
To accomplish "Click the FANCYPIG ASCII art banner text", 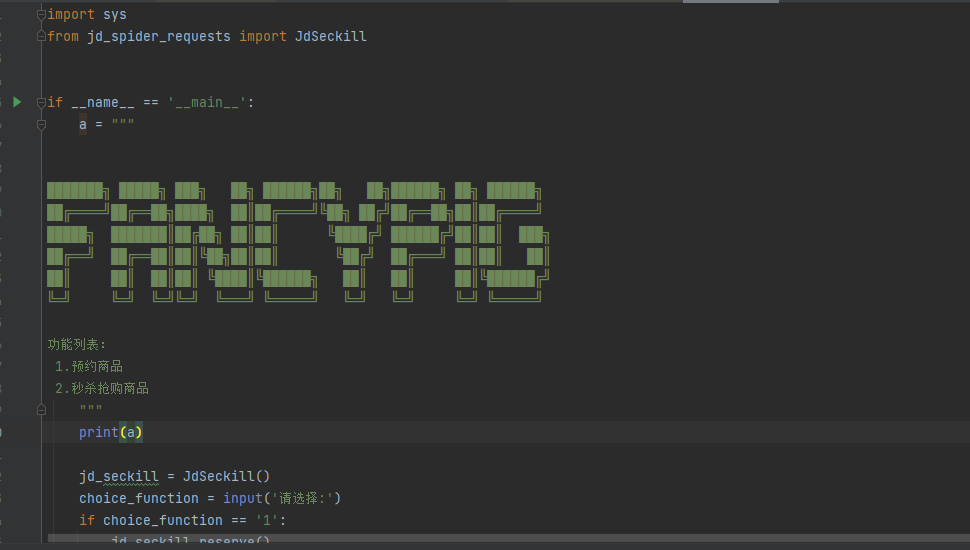I will click(x=298, y=242).
